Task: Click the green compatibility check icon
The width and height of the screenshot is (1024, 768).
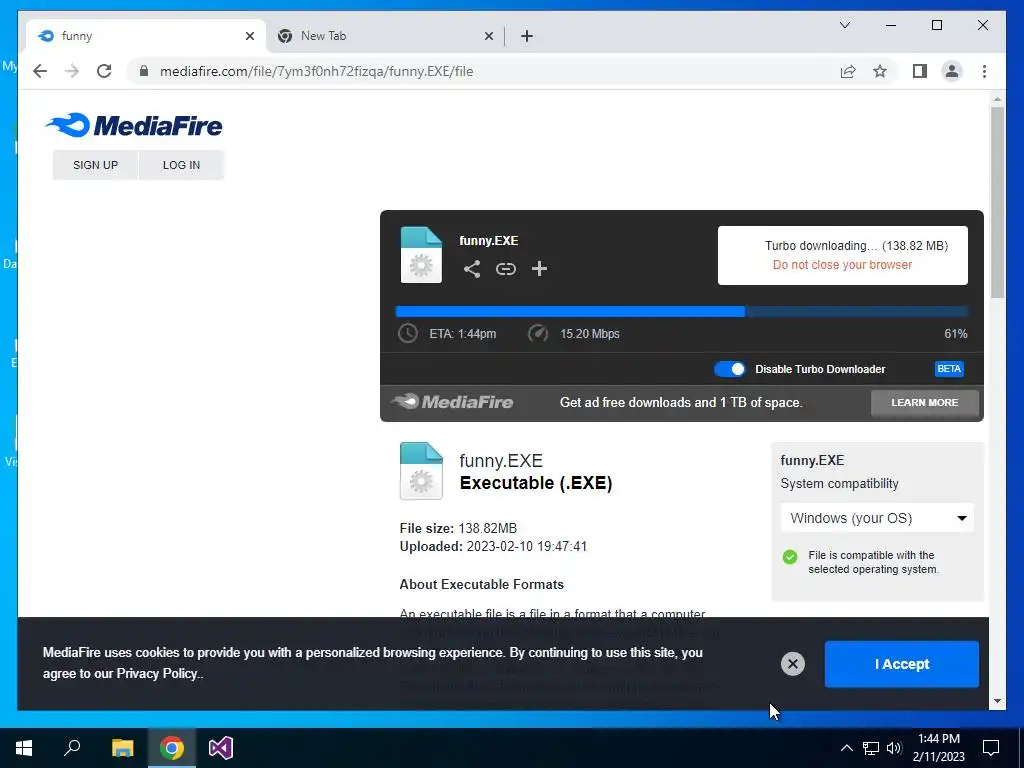Action: click(x=790, y=556)
